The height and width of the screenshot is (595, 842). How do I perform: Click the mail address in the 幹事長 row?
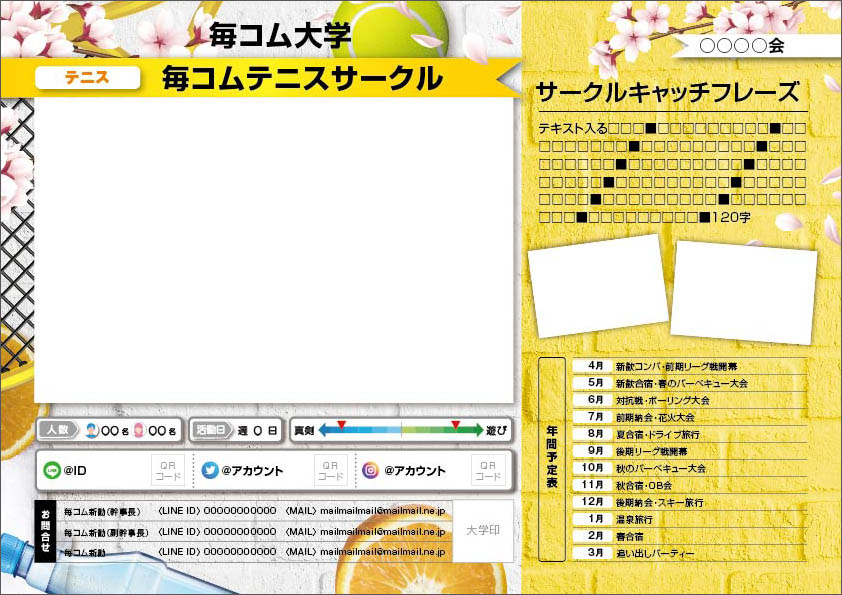coord(382,511)
